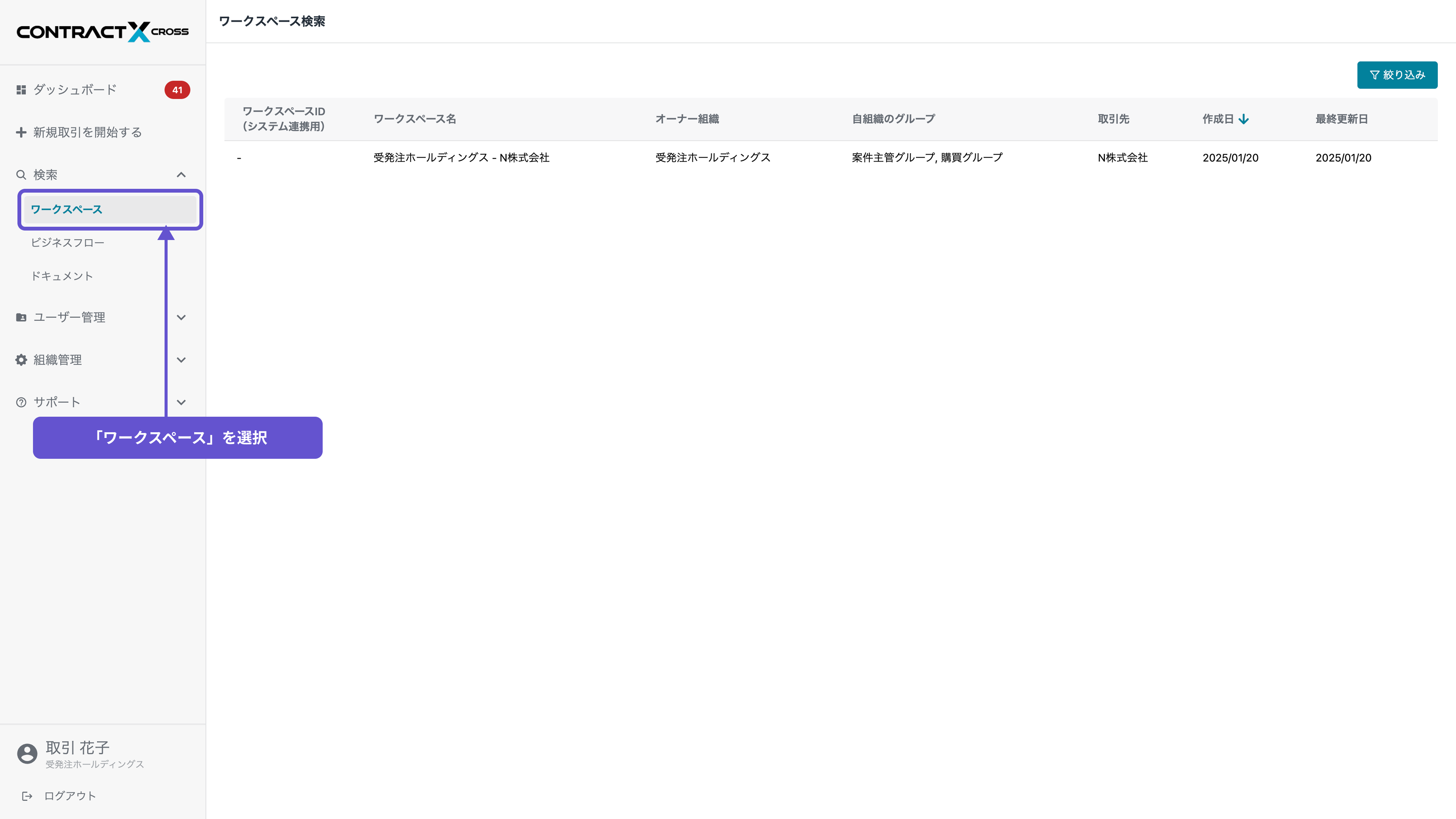This screenshot has width=1456, height=819.
Task: Click the CONTRACT CROSS logo
Action: (x=102, y=31)
